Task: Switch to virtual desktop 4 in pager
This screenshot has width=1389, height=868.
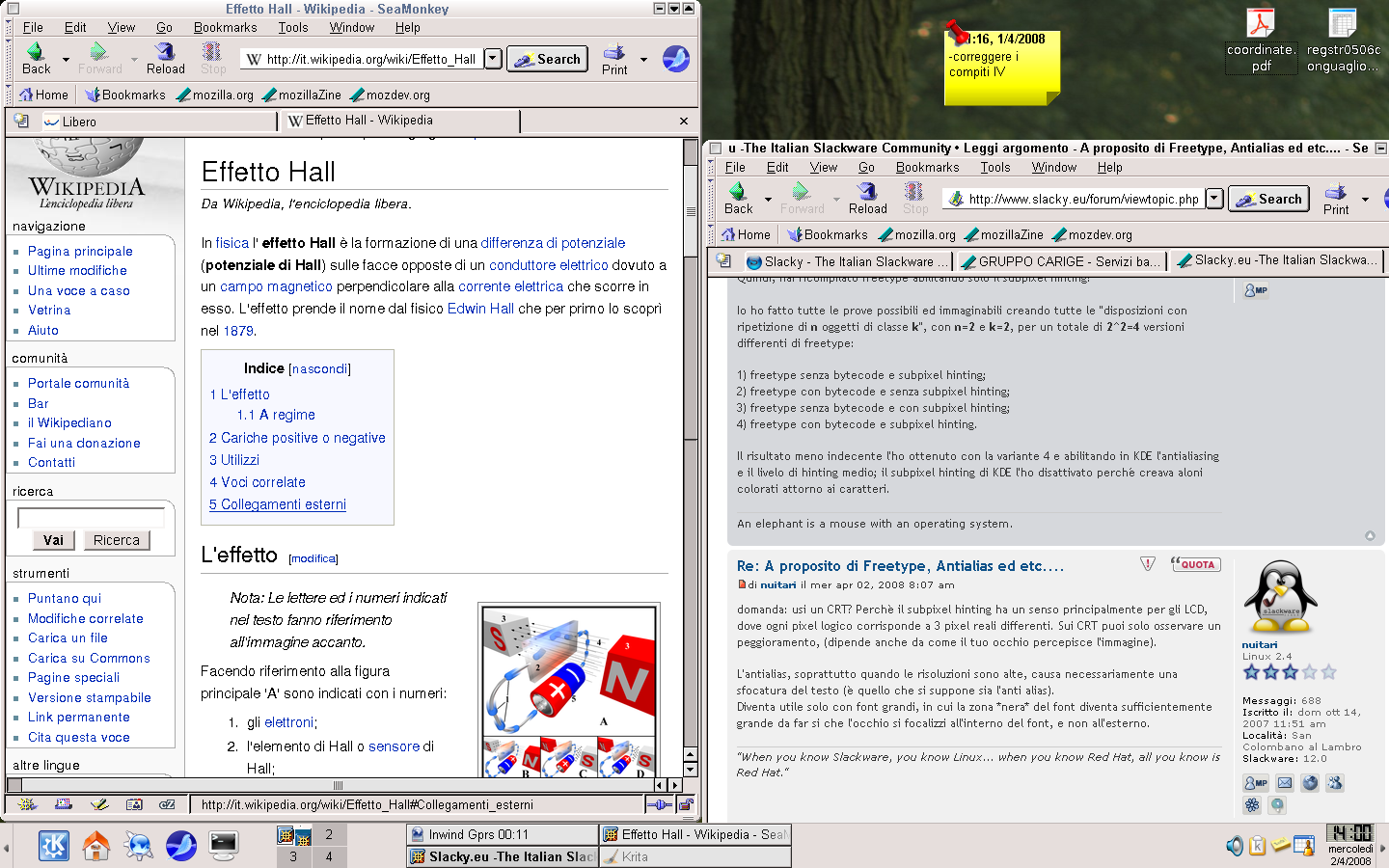Action: pos(329,856)
